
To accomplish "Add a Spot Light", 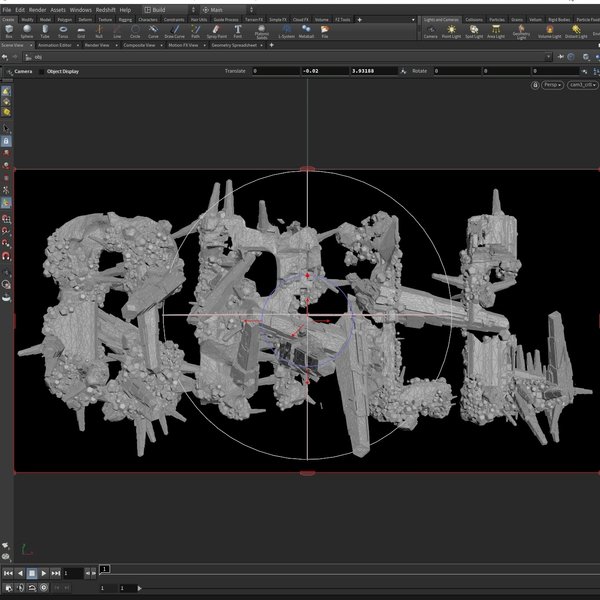I will pyautogui.click(x=474, y=31).
